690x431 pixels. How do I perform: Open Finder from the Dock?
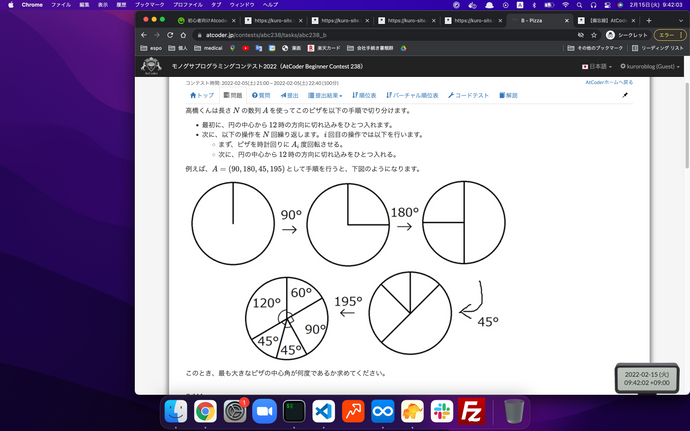(x=176, y=411)
